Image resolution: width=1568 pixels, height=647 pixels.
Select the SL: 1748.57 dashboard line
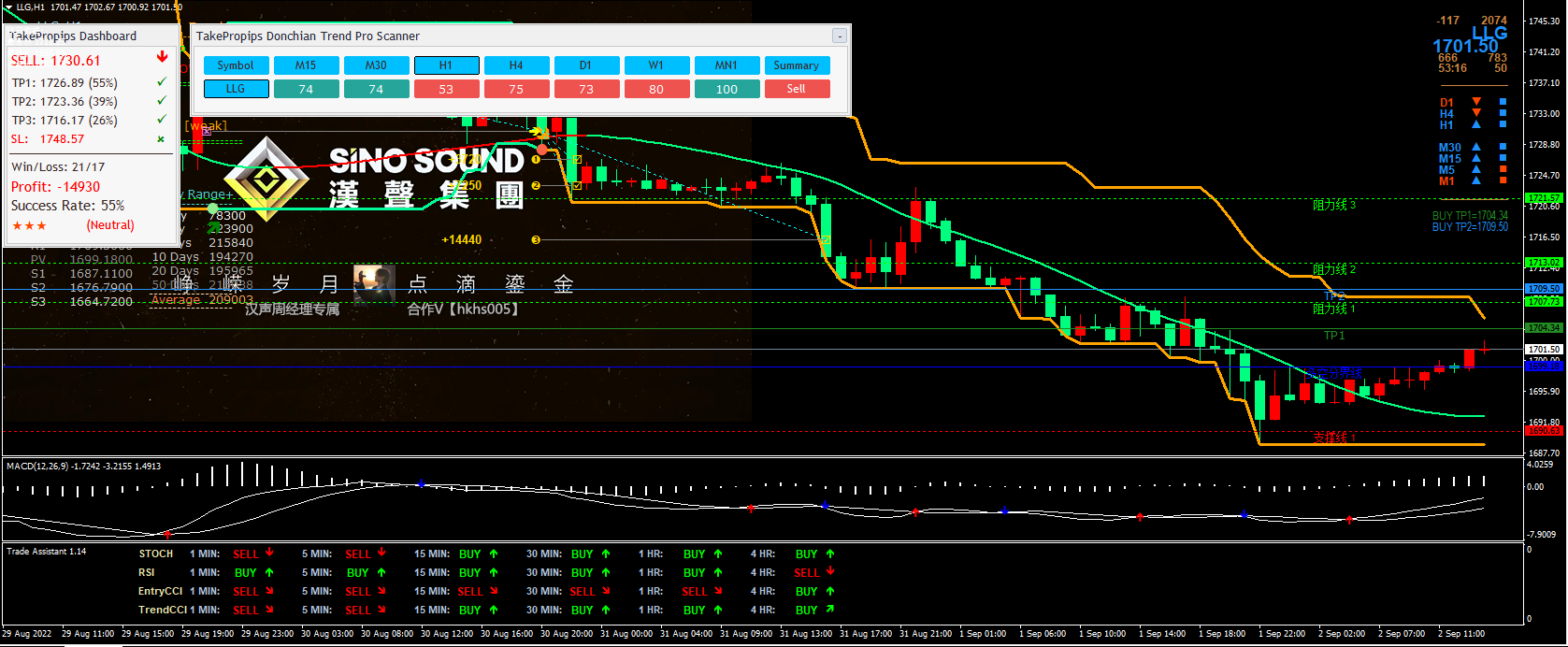click(48, 139)
